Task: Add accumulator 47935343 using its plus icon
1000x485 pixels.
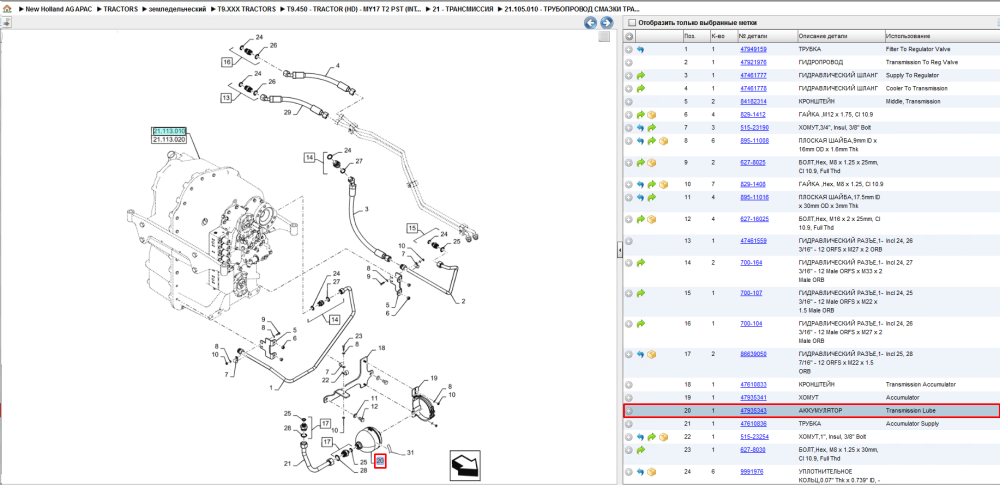Action: [629, 411]
